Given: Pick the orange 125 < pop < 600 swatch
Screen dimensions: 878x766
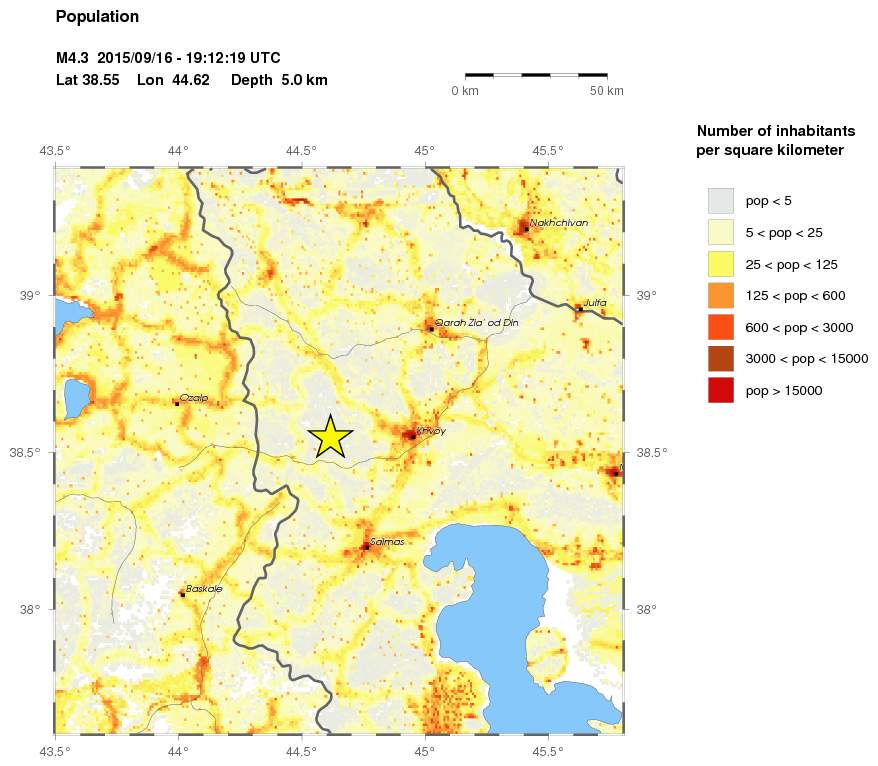Looking at the screenshot, I should coord(721,296).
